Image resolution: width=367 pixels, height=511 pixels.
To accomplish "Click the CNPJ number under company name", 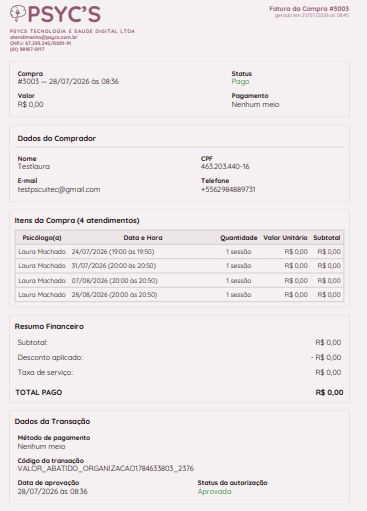I will [x=40, y=43].
